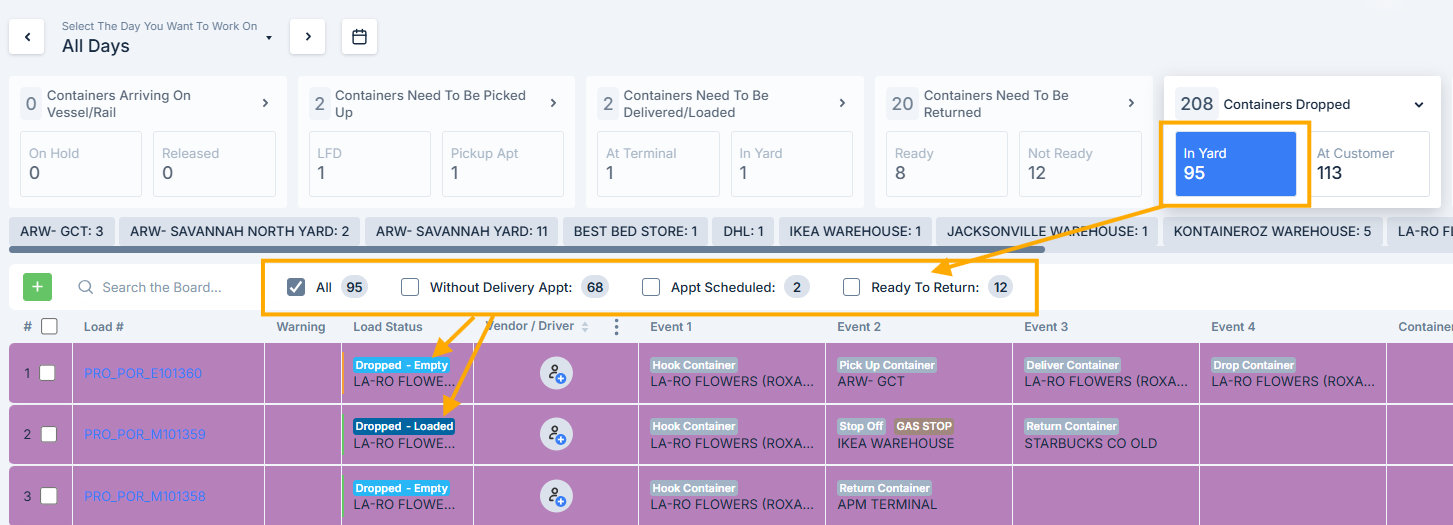
Task: Assign driver for load PRO_POR_M101358
Action: click(x=555, y=496)
